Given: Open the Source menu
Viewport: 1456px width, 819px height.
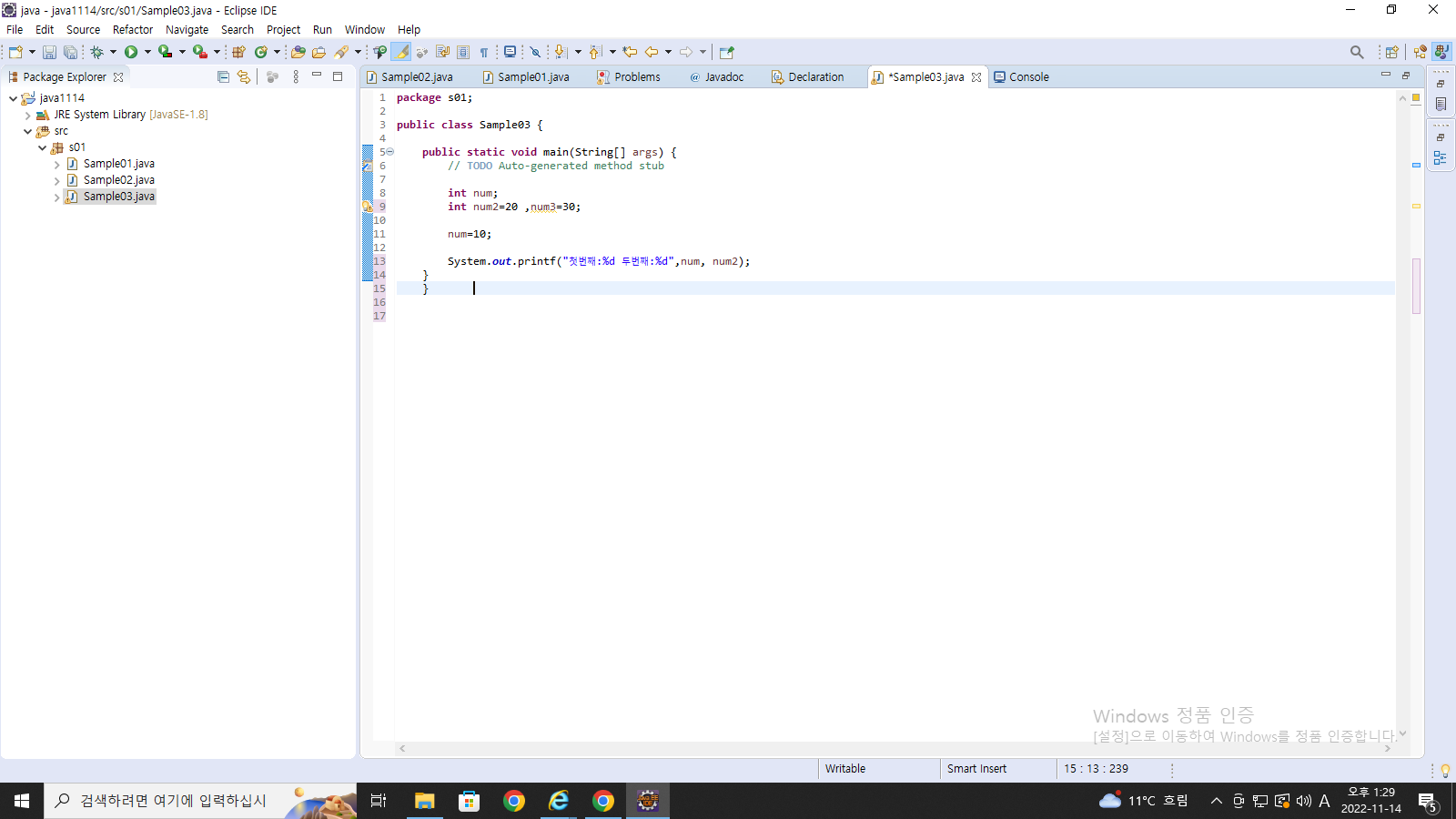Looking at the screenshot, I should tap(83, 29).
